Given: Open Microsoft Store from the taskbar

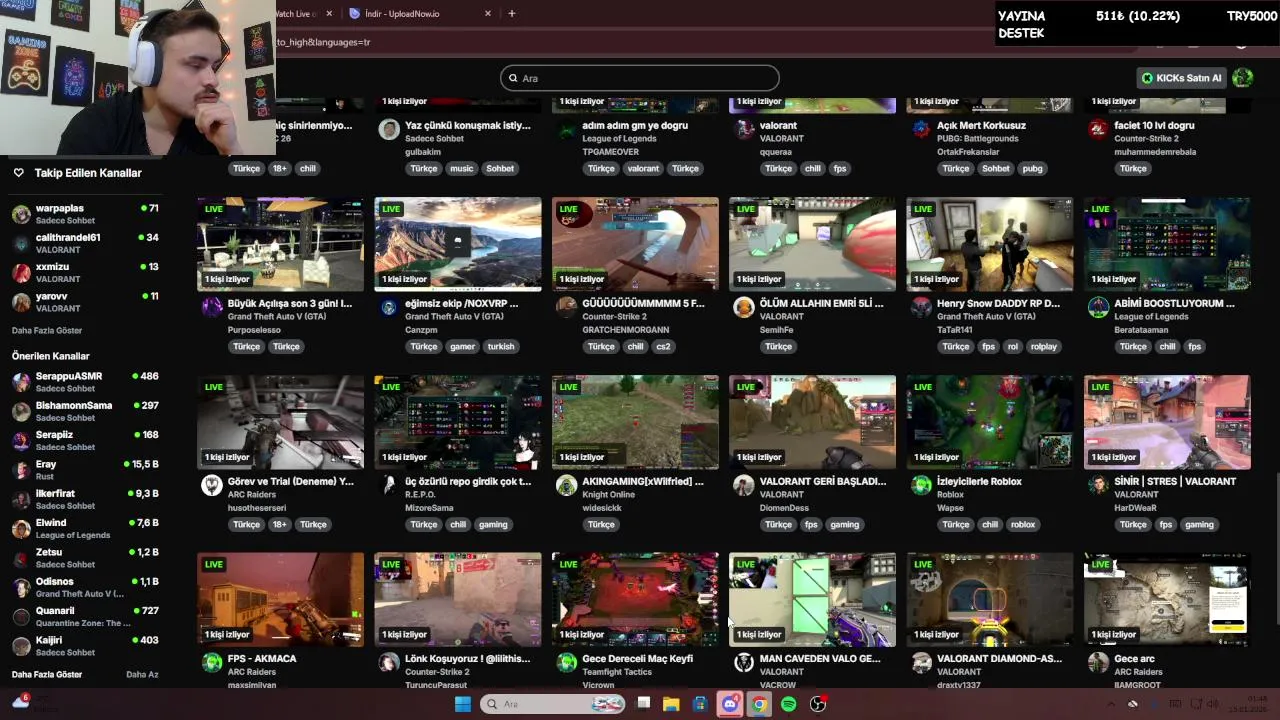Looking at the screenshot, I should (x=700, y=704).
